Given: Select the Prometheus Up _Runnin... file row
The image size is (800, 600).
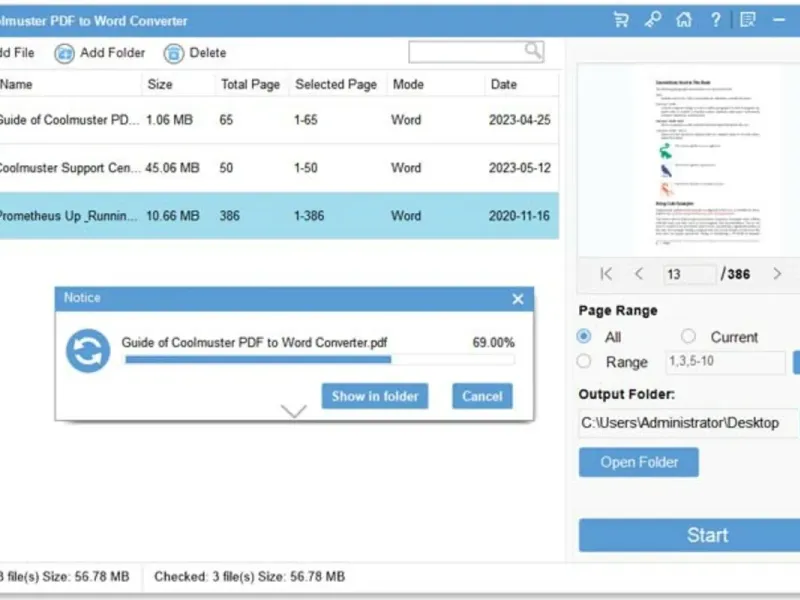Looking at the screenshot, I should (279, 216).
